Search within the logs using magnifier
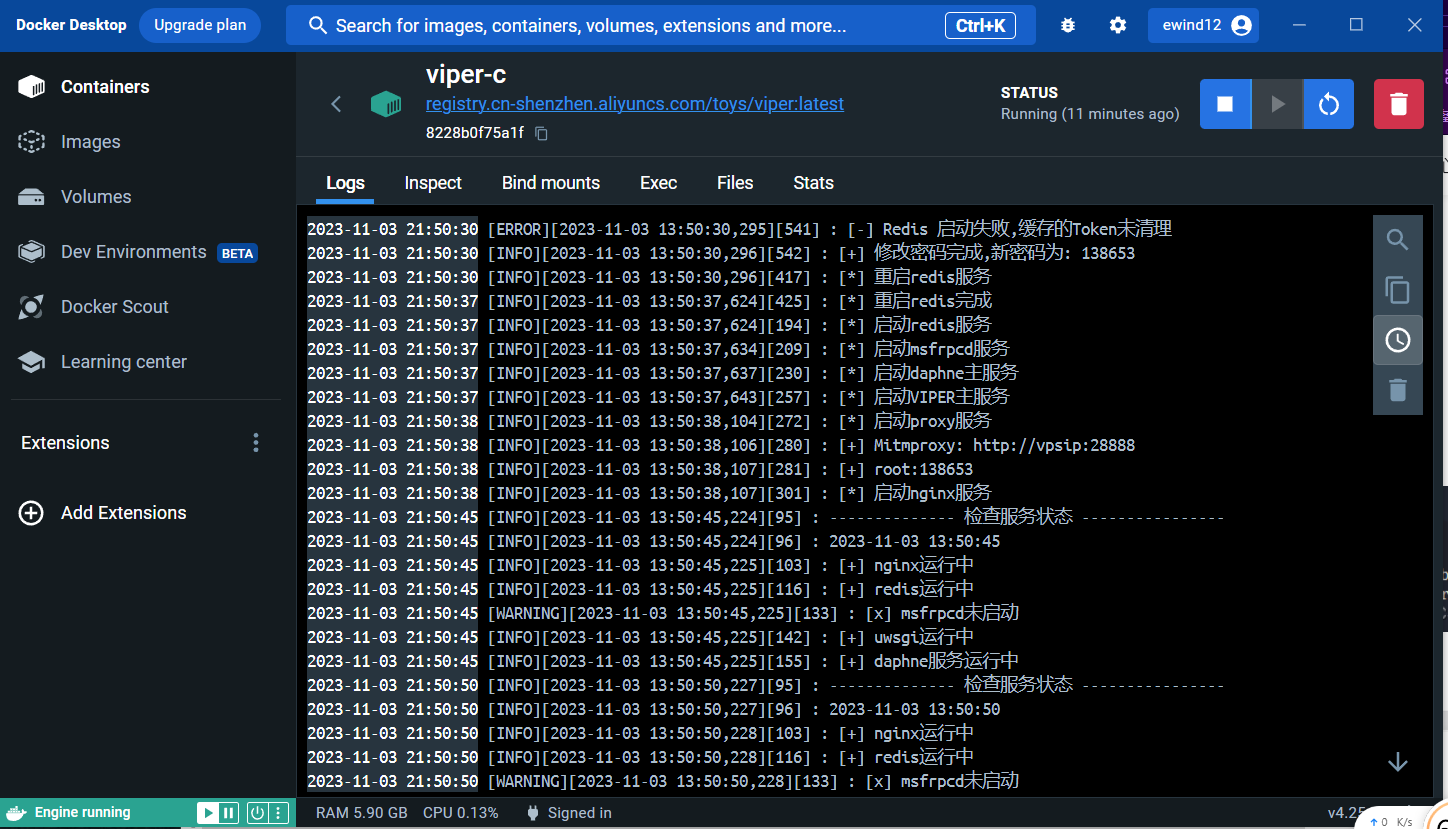1448x829 pixels. point(1398,240)
